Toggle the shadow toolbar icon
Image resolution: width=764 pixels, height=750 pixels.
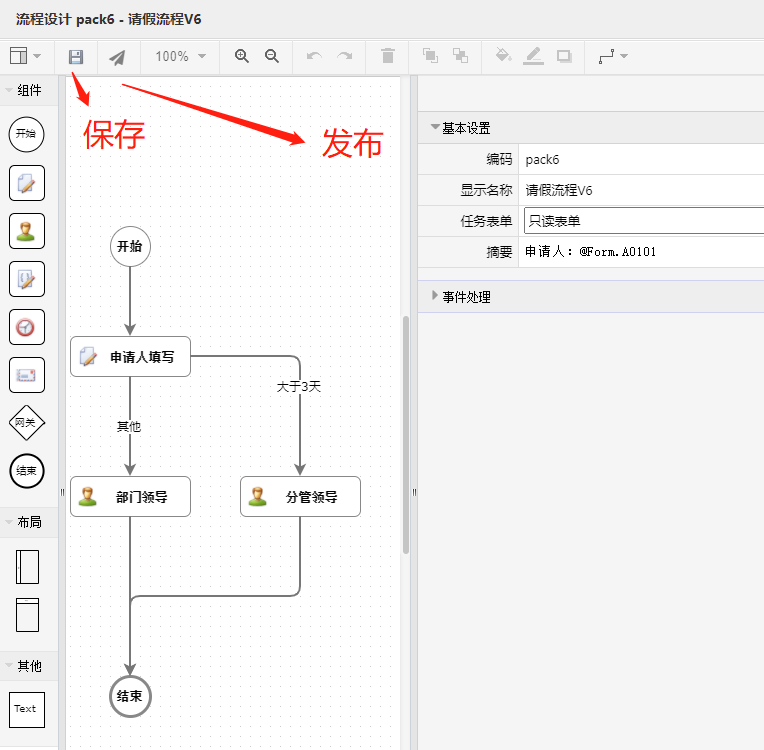pyautogui.click(x=564, y=57)
